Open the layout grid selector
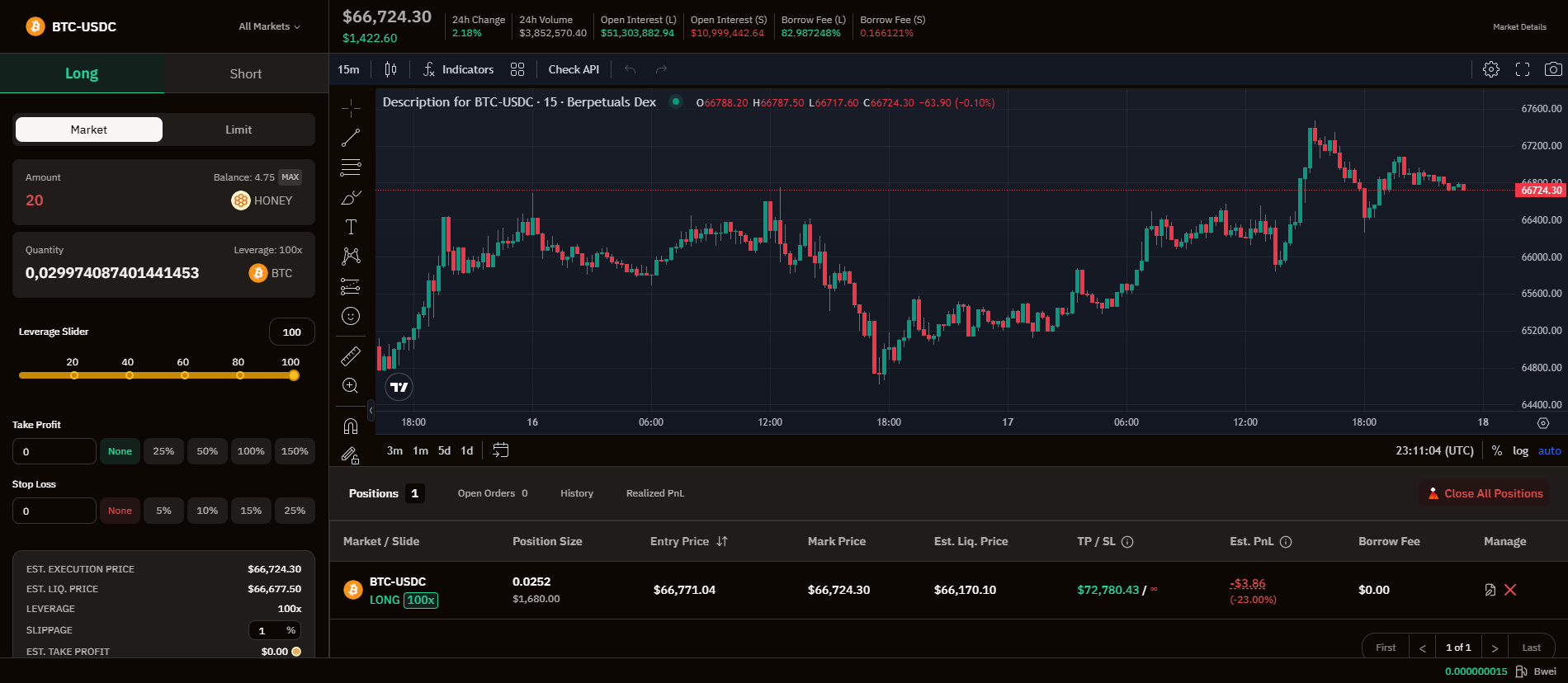This screenshot has height=683, width=1568. coord(517,69)
